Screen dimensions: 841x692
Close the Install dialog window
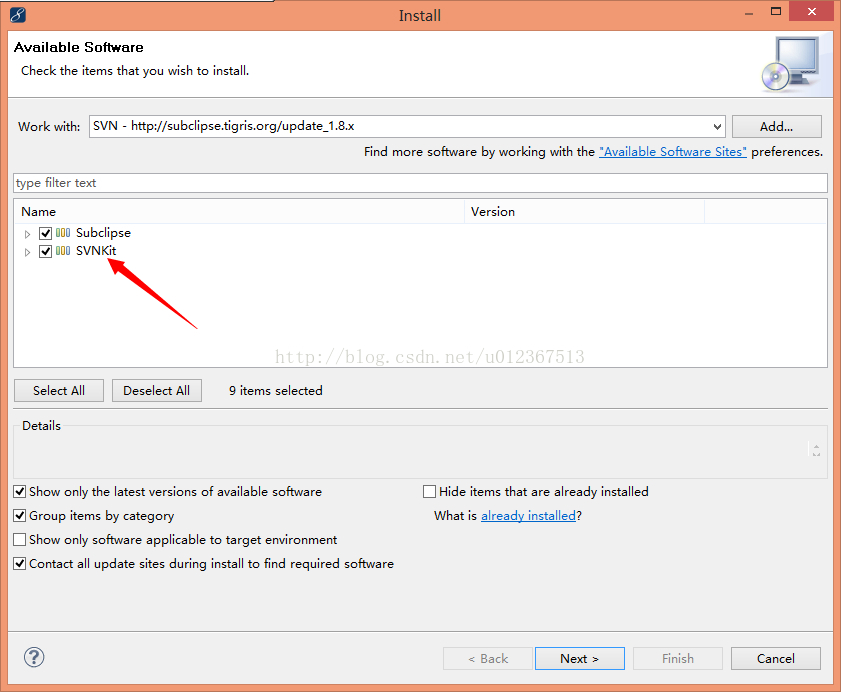coord(812,11)
